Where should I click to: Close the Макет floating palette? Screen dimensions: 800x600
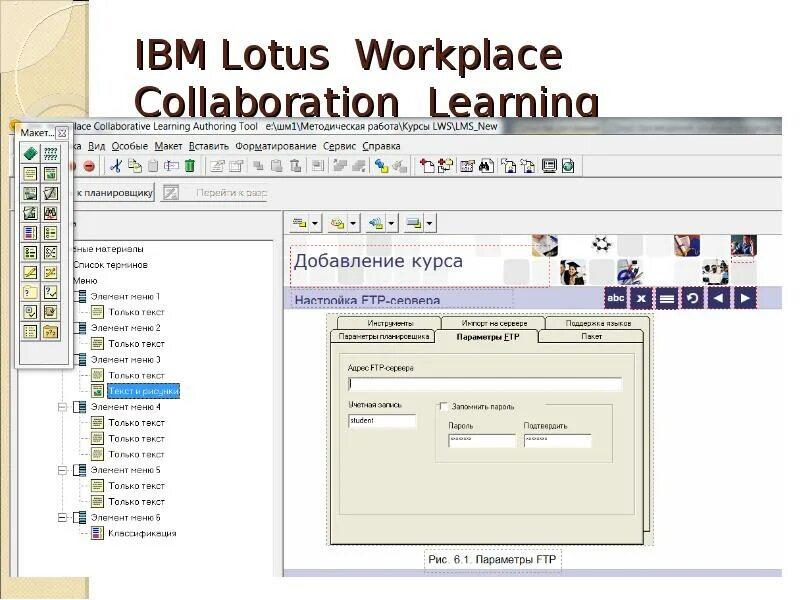point(62,133)
